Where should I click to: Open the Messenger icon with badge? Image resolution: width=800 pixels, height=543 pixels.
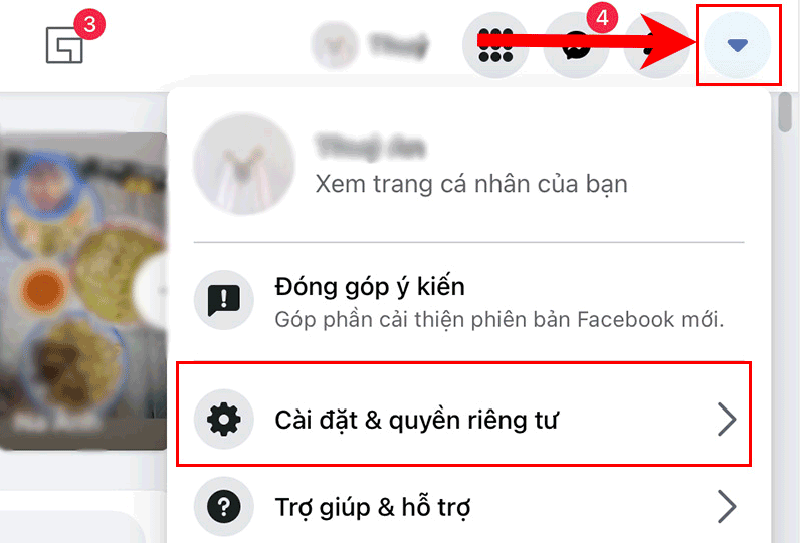coord(577,45)
